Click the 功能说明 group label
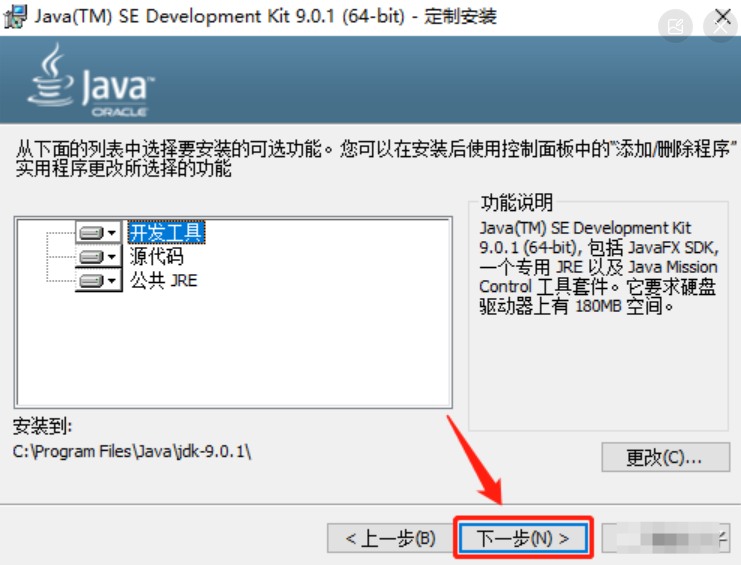Screen dimensions: 741x565 click(x=517, y=202)
